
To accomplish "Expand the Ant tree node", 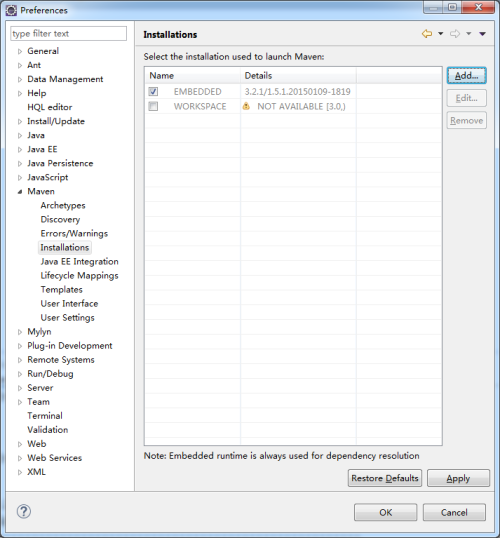I will pyautogui.click(x=20, y=66).
